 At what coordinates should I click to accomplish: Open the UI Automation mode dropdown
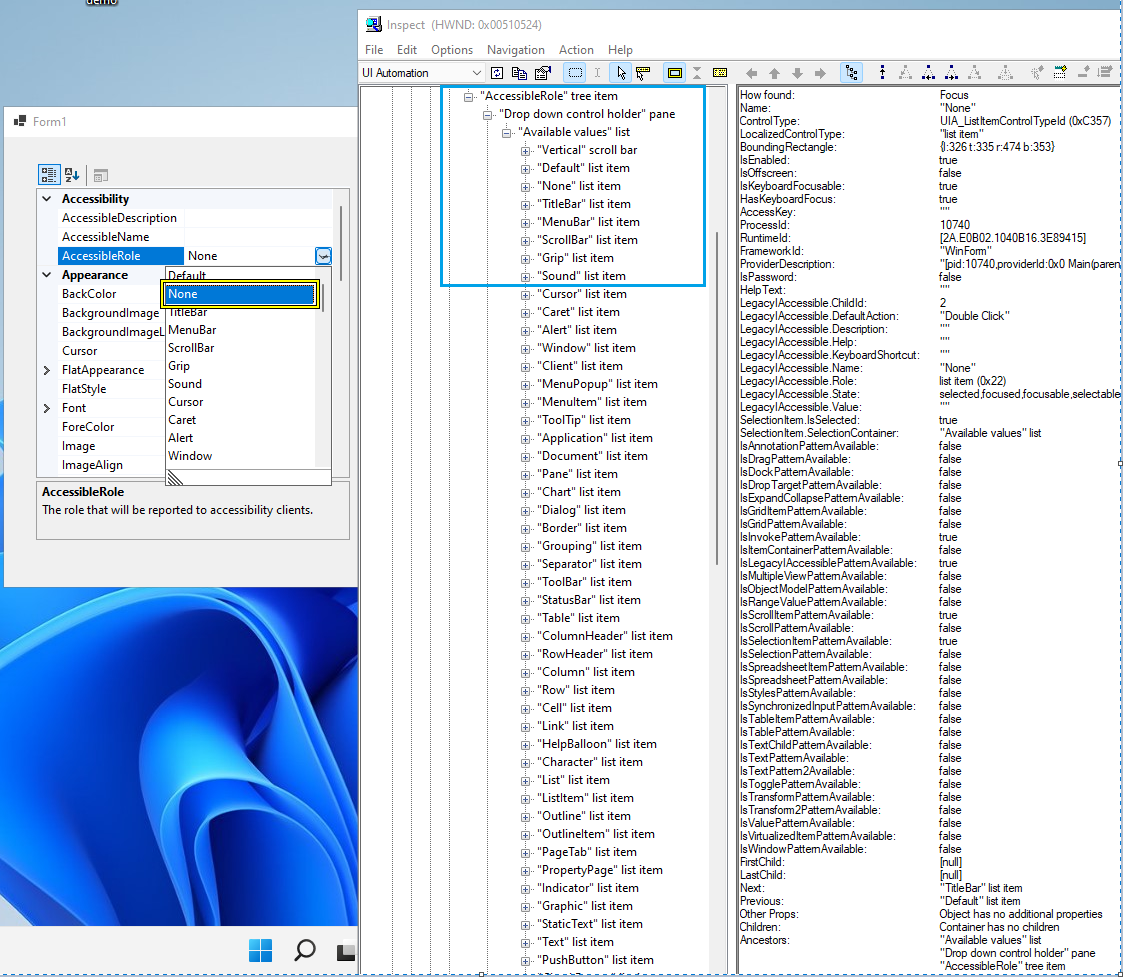coord(477,72)
